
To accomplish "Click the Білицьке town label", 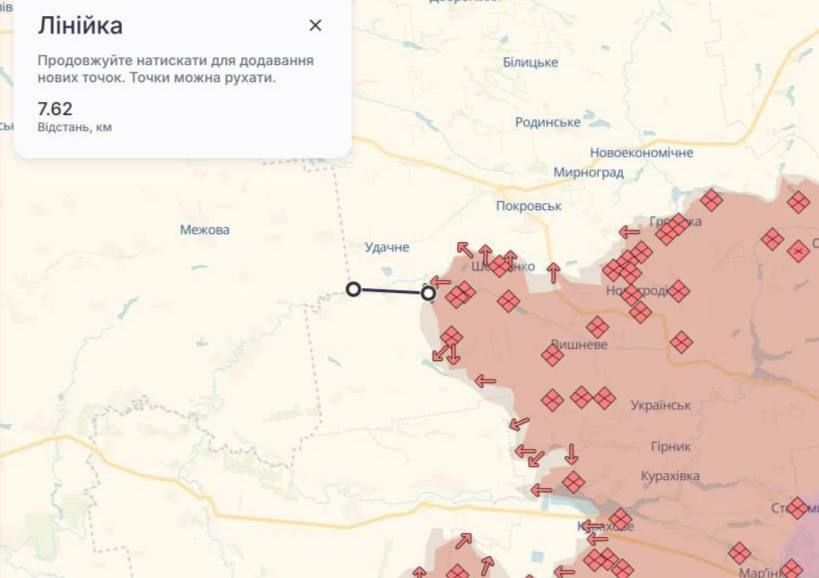I will (530, 62).
